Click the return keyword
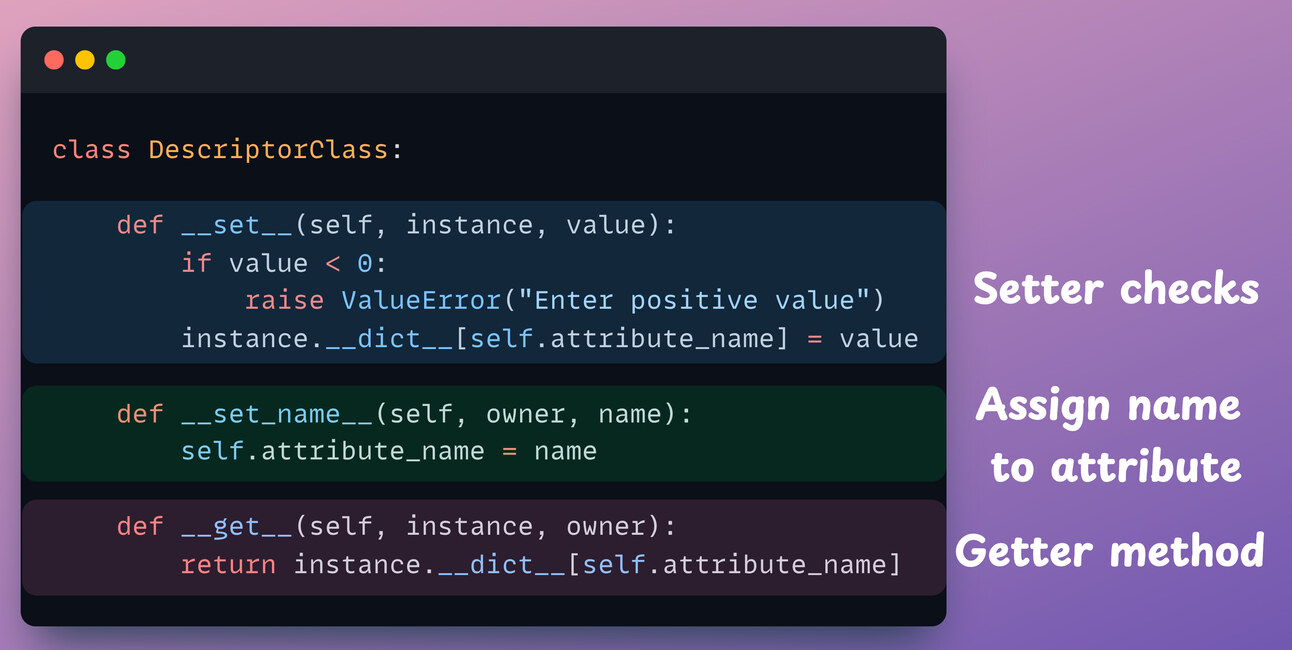The image size is (1292, 650). [228, 565]
